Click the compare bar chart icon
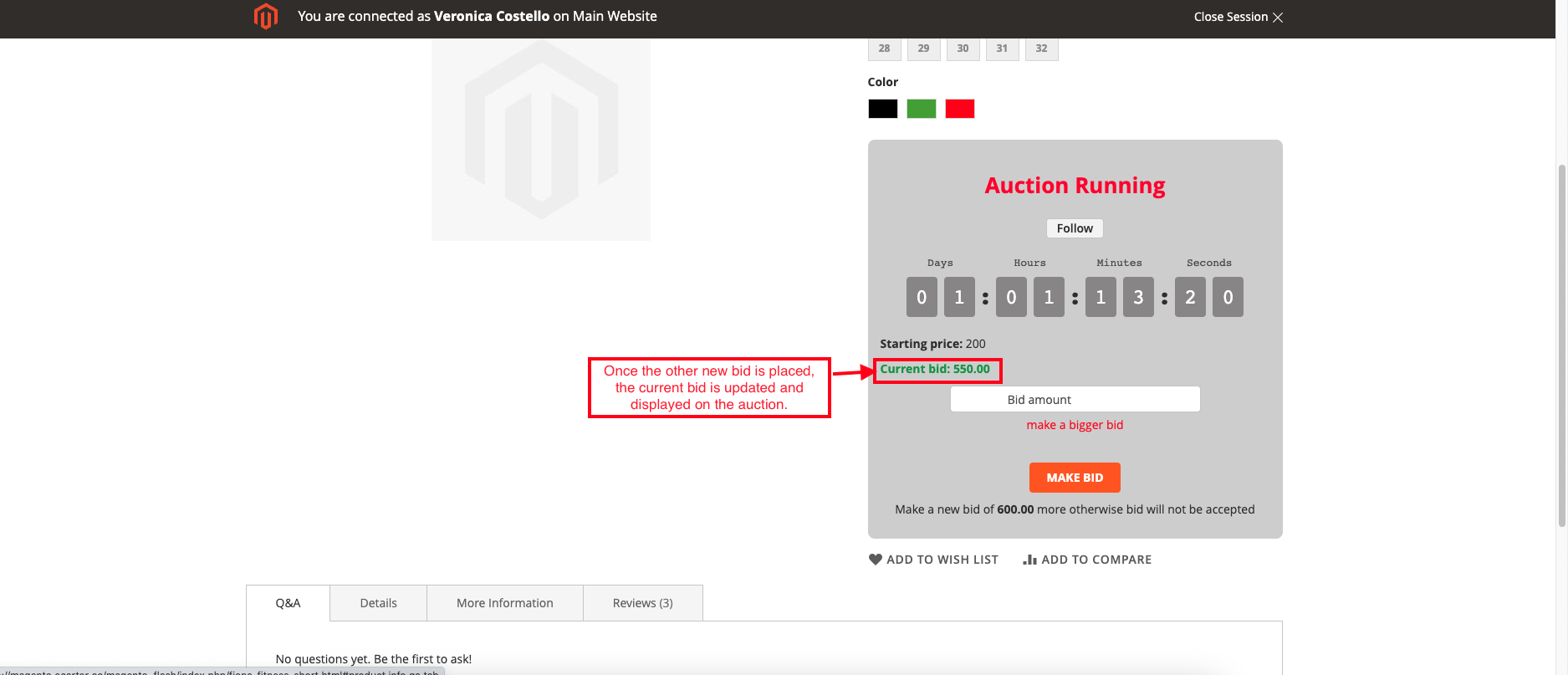 1029,560
